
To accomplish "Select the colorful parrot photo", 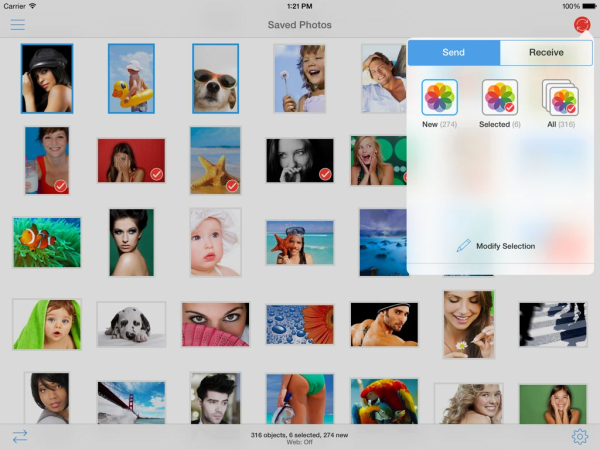I will [x=384, y=401].
